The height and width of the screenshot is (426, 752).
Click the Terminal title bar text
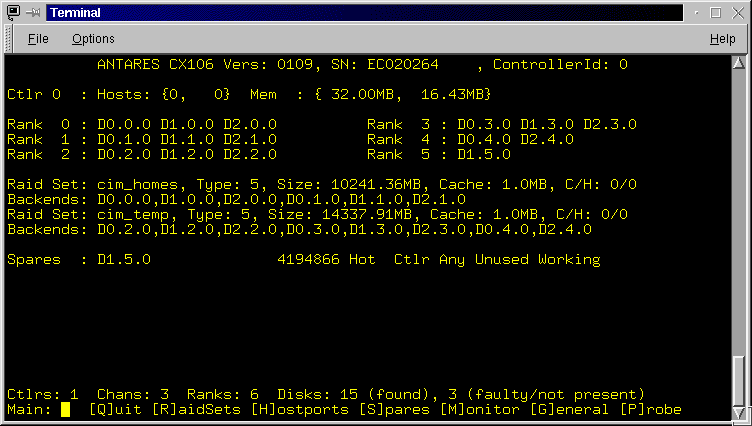point(76,12)
